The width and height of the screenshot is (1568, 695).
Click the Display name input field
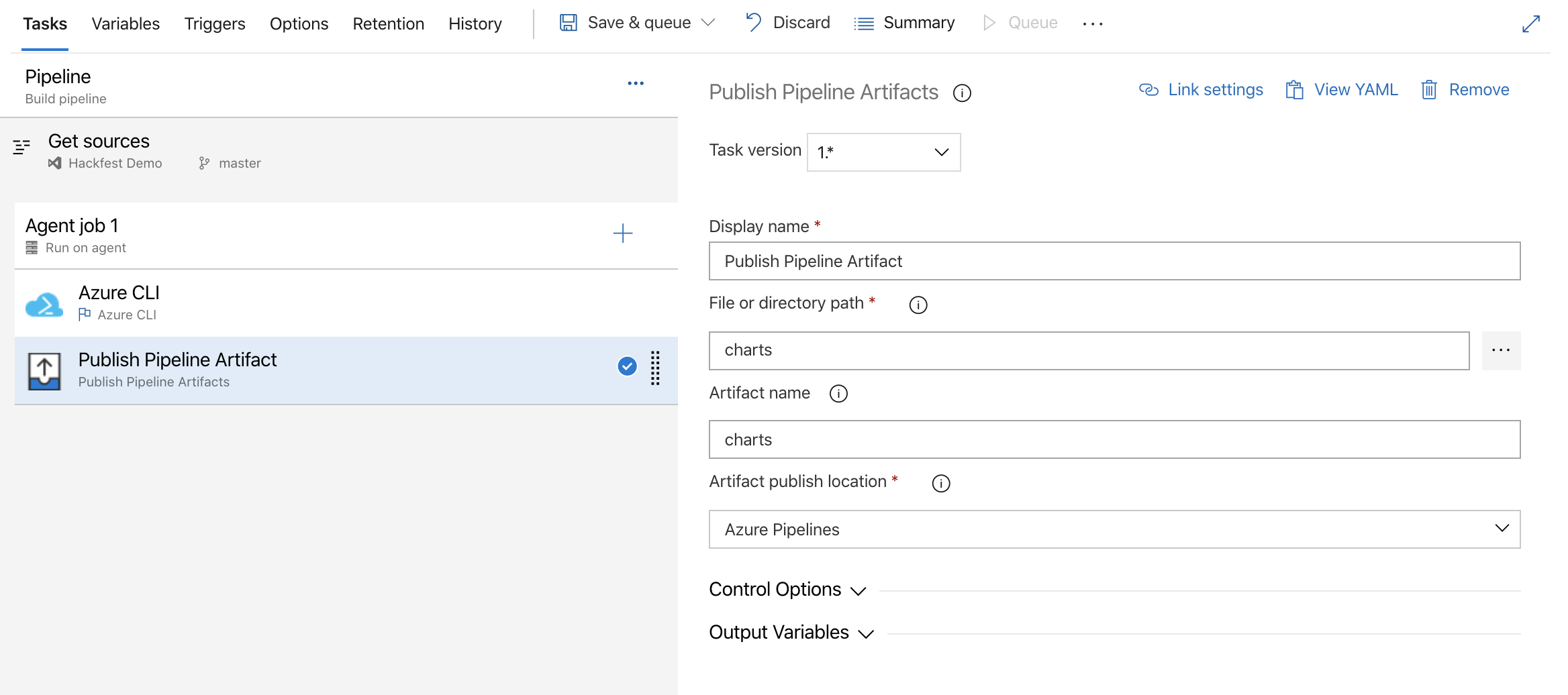[1114, 261]
